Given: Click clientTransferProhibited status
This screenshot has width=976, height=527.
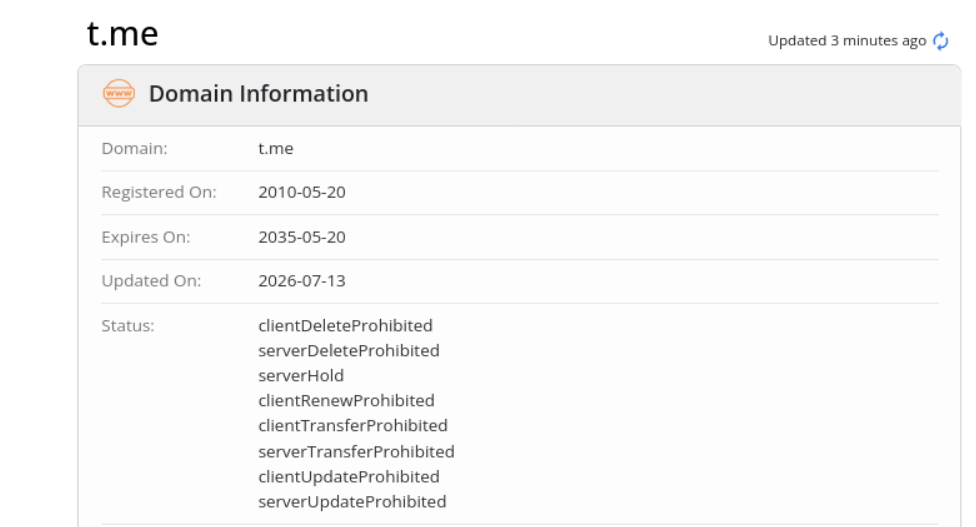Looking at the screenshot, I should click(x=353, y=426).
